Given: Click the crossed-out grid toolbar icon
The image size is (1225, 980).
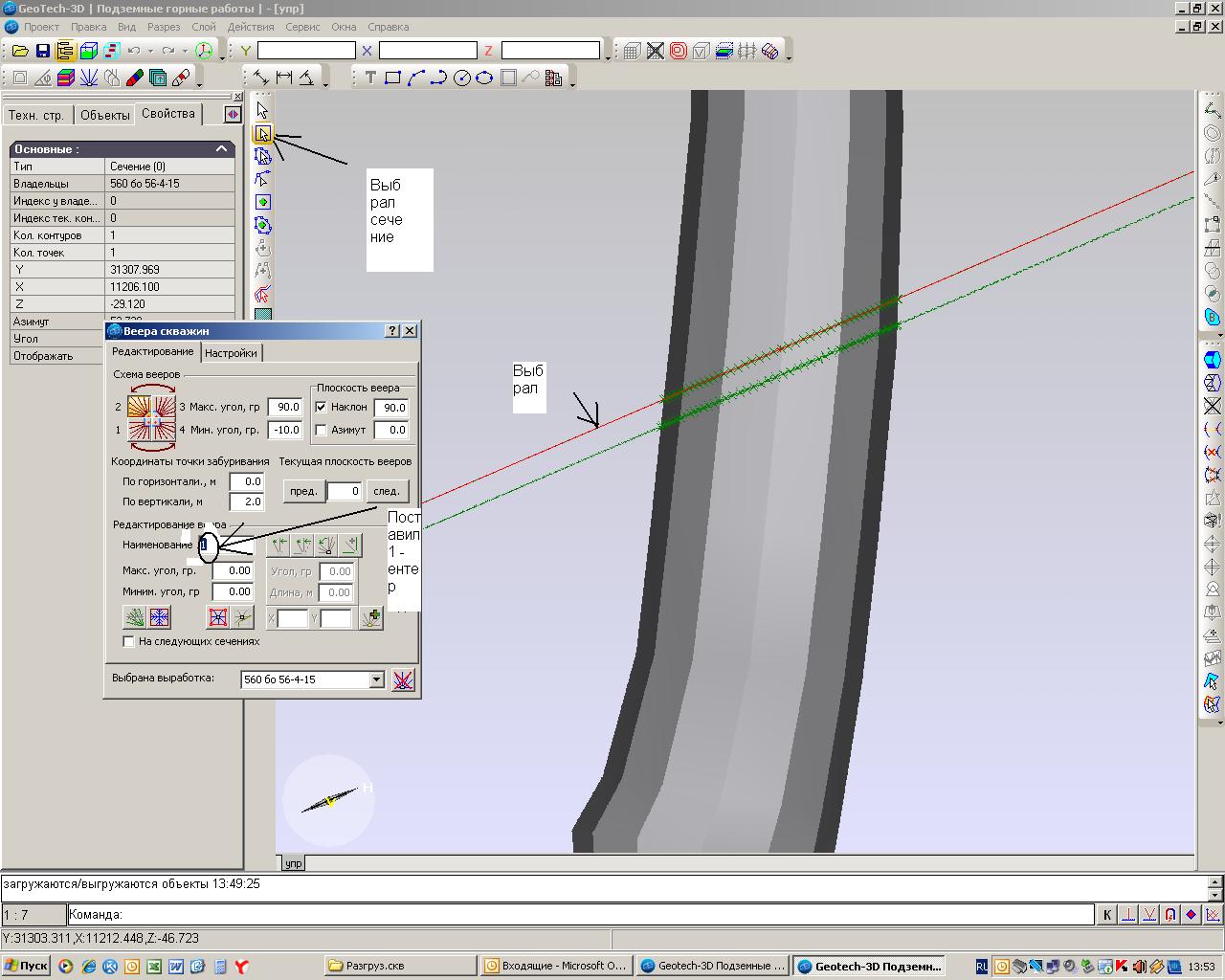Looking at the screenshot, I should 656,51.
